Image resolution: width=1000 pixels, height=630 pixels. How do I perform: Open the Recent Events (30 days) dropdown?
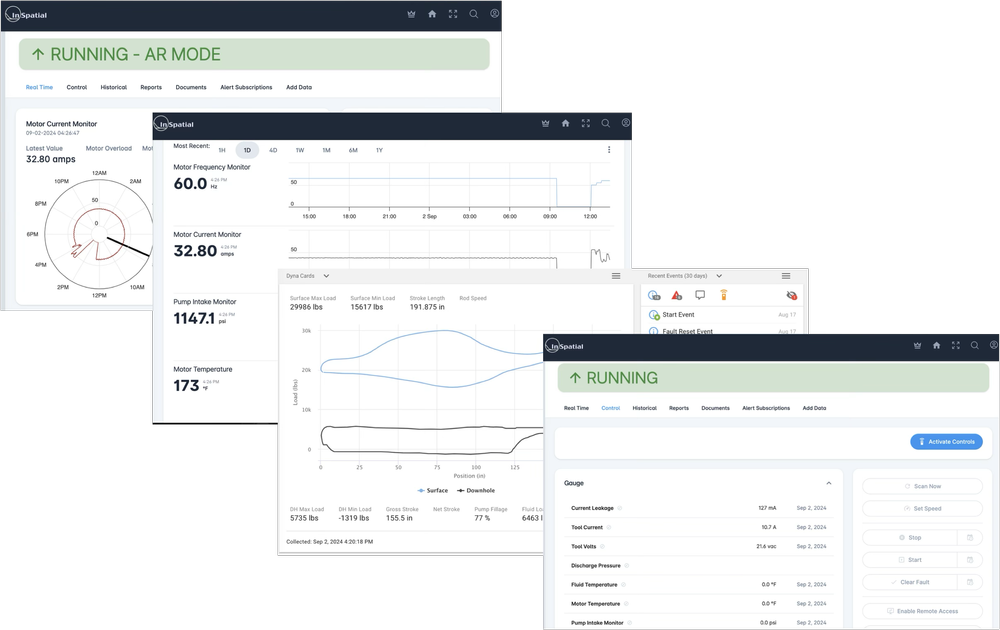coord(685,276)
